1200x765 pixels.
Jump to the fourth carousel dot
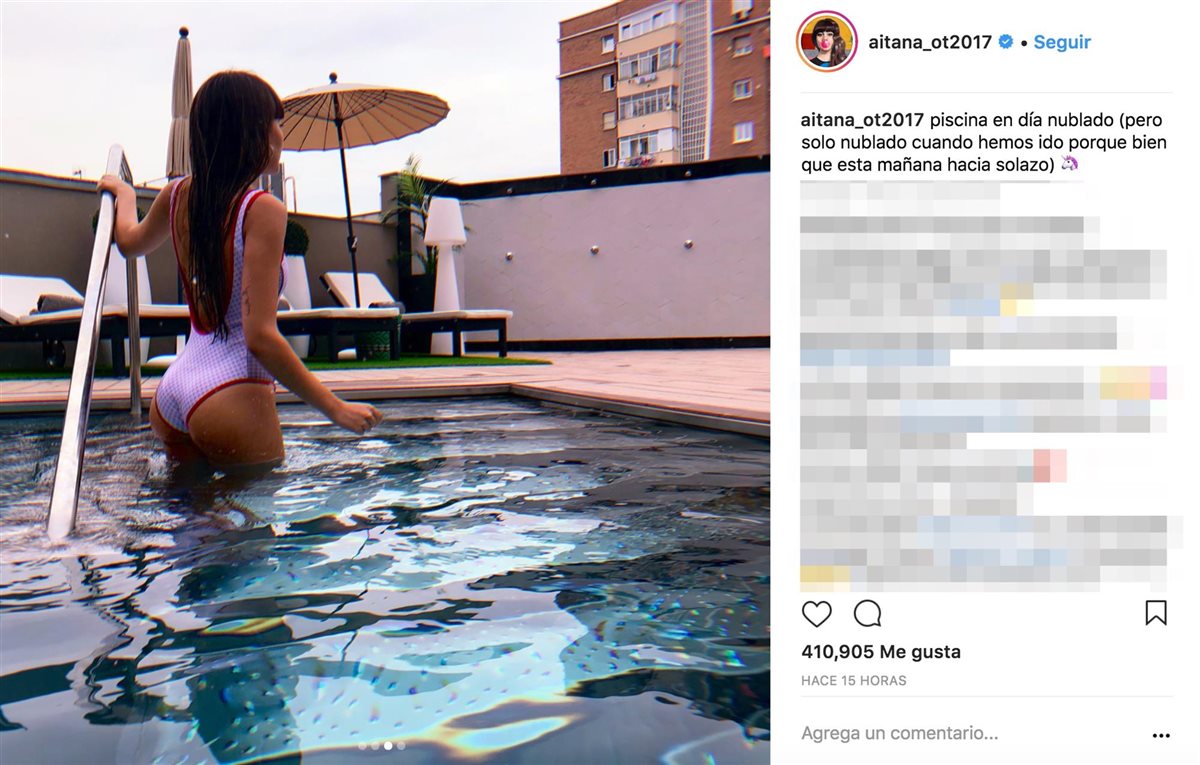(x=401, y=745)
